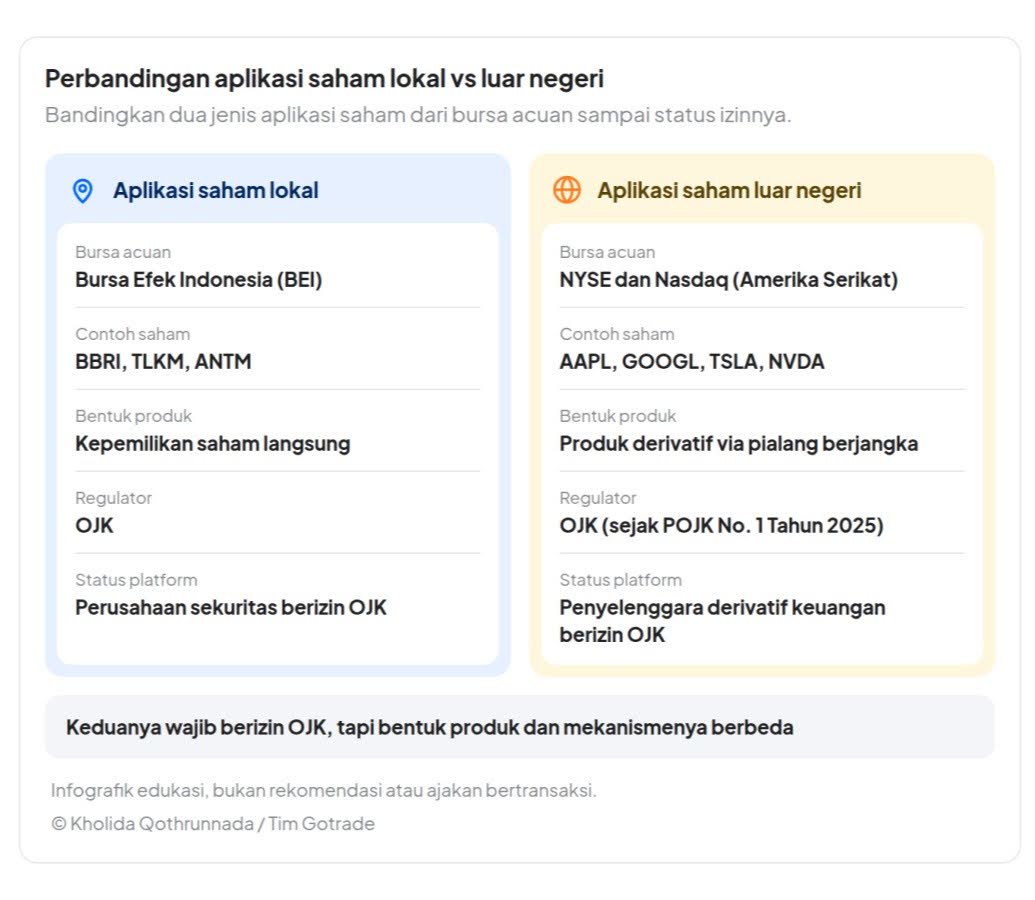Click the 'Aplikasi saham lokal' card title
Screen dimensions: 1035x900
click(x=216, y=190)
